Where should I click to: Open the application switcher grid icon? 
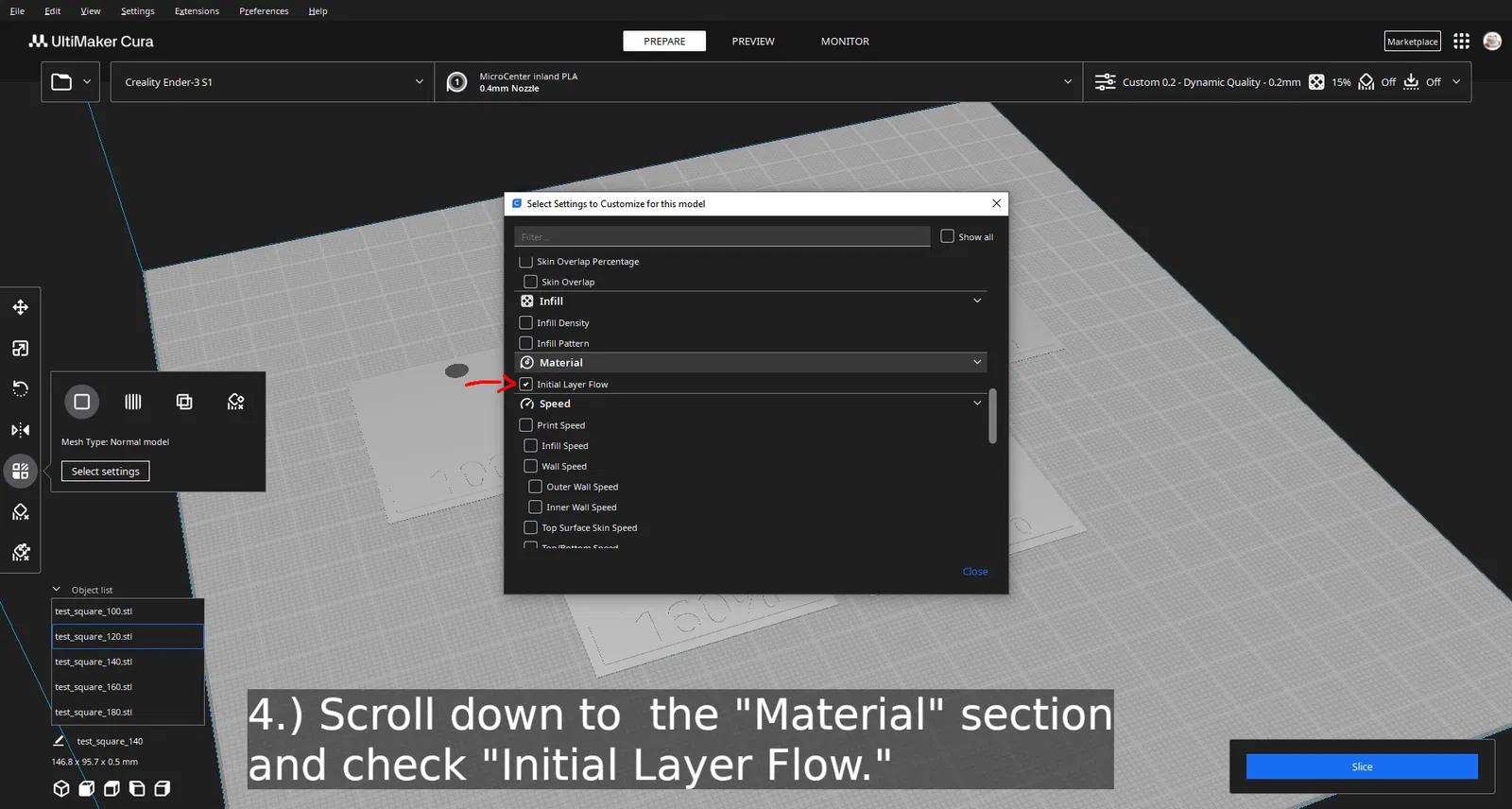(1462, 42)
